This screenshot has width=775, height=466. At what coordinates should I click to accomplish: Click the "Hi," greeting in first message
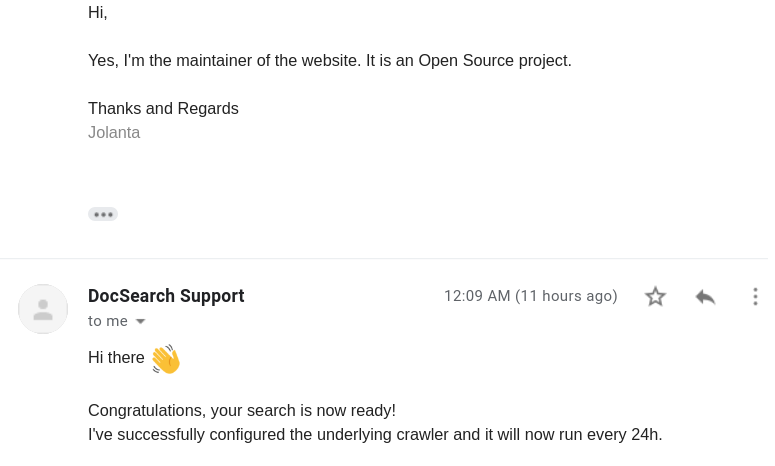click(98, 12)
